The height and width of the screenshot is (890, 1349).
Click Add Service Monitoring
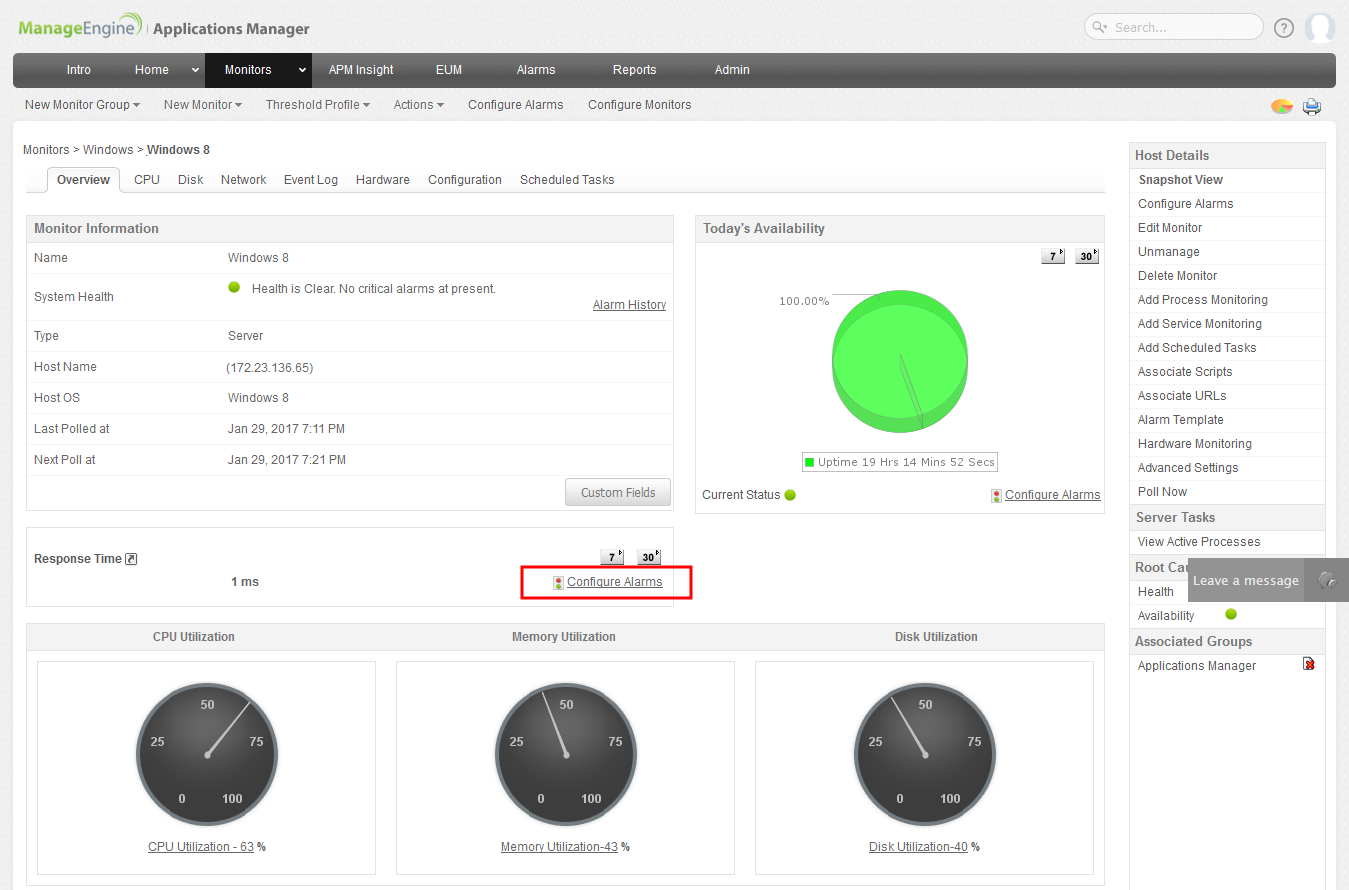[x=1200, y=324]
